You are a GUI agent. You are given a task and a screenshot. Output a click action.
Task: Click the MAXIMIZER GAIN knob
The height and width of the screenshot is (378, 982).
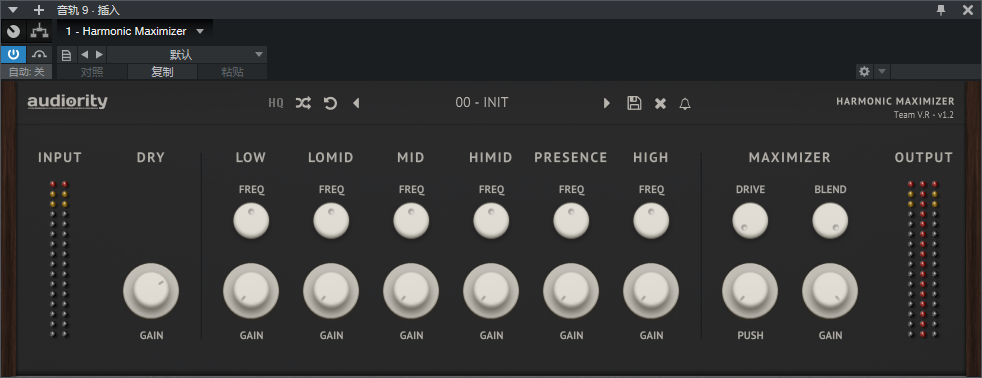tap(830, 291)
